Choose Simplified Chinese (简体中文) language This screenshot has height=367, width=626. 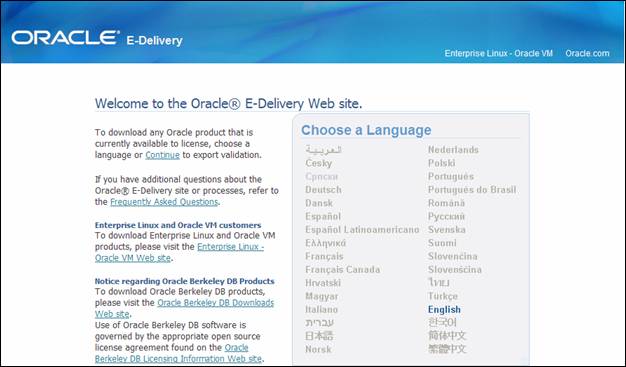(x=447, y=336)
